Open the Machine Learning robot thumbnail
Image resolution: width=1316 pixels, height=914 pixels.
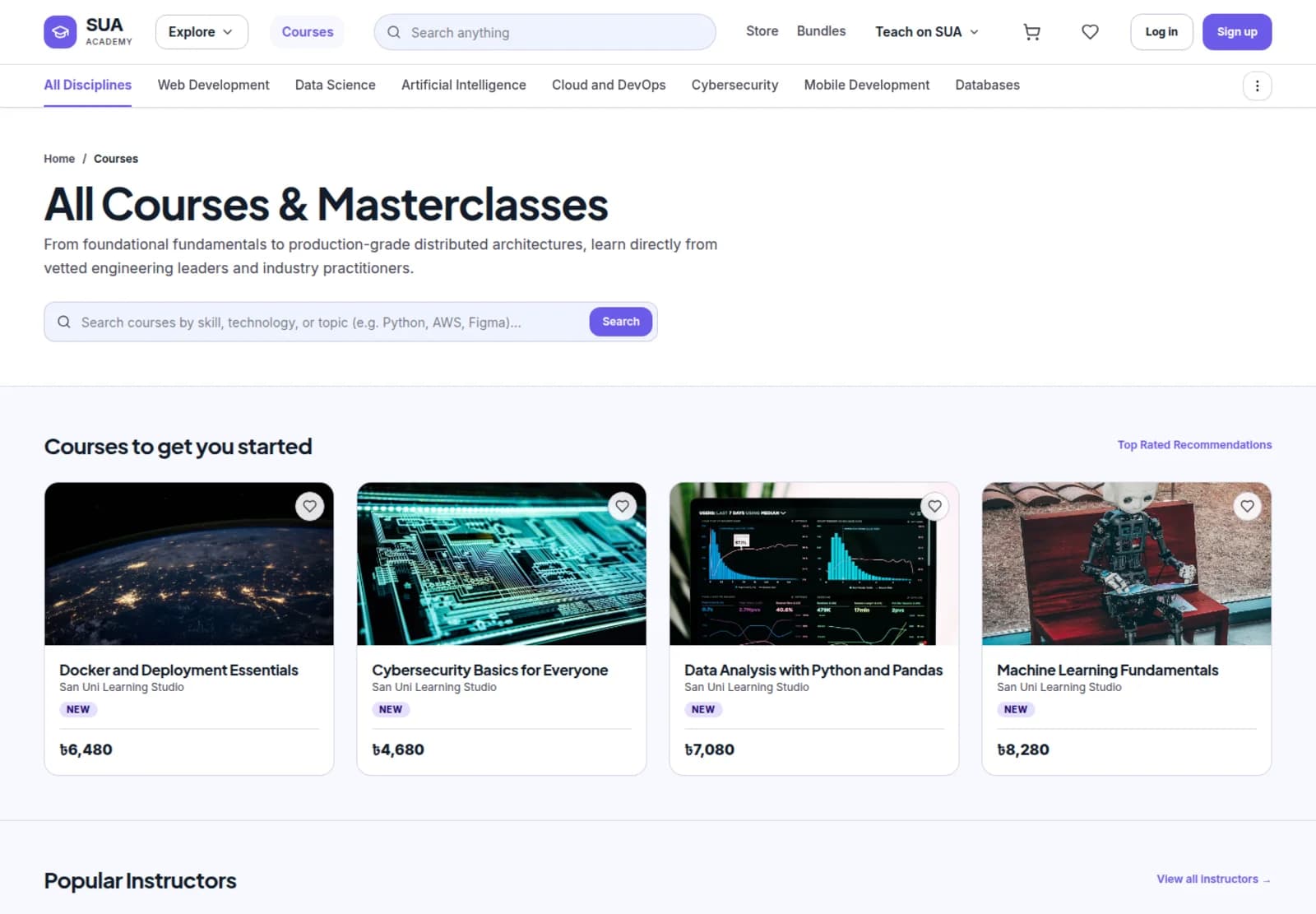coord(1127,564)
